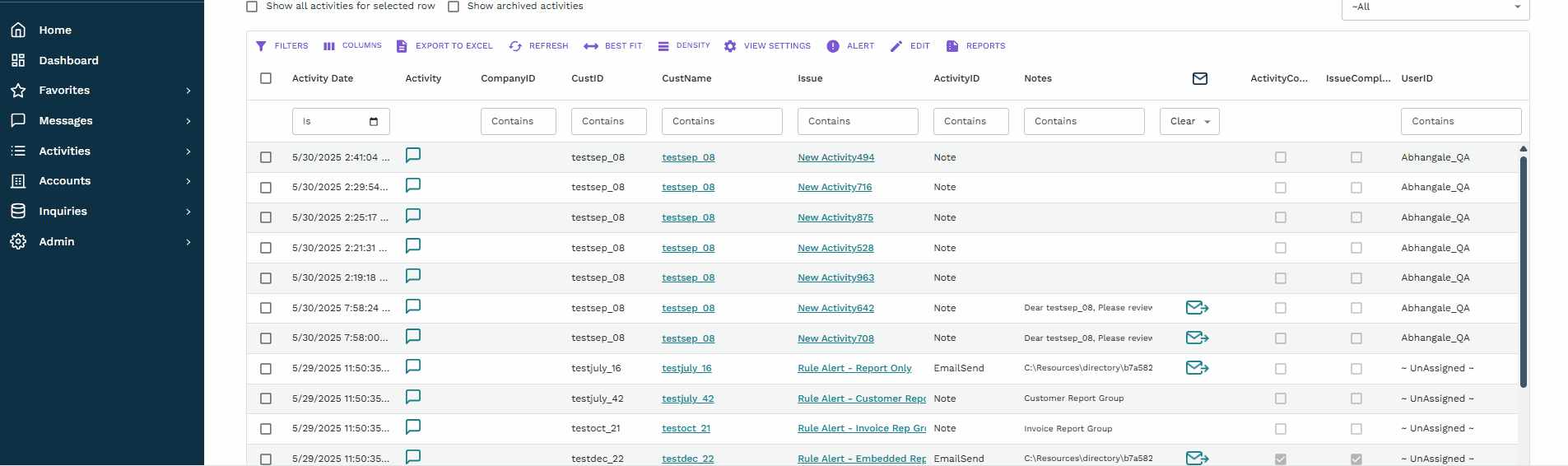Open the Reports toolbar option

(x=976, y=46)
